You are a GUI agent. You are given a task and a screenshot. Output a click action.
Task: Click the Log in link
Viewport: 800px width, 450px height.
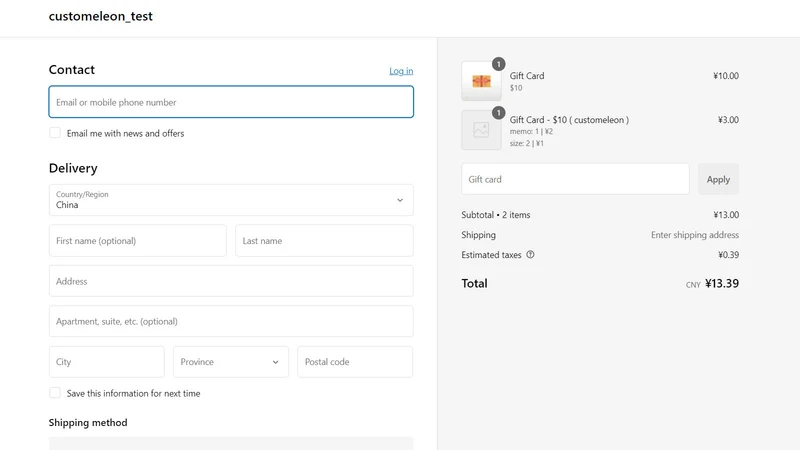[401, 71]
